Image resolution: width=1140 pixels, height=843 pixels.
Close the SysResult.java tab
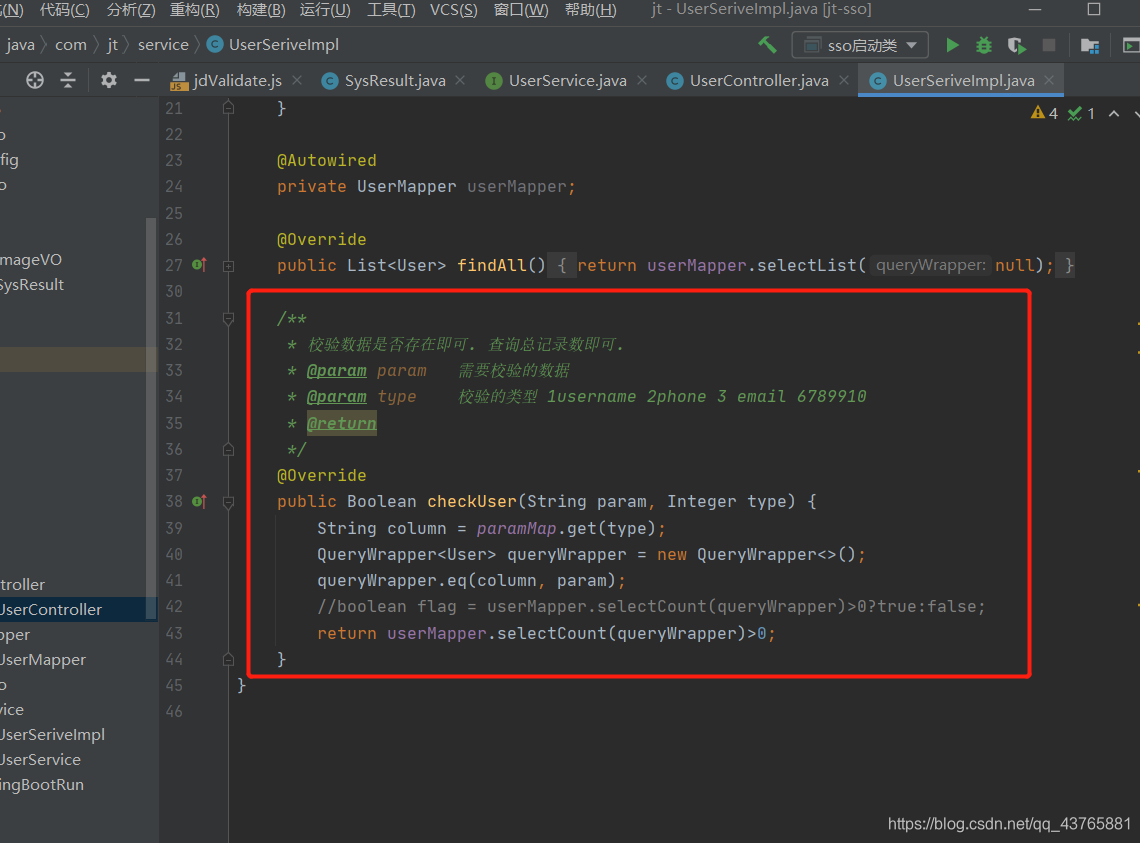[460, 81]
